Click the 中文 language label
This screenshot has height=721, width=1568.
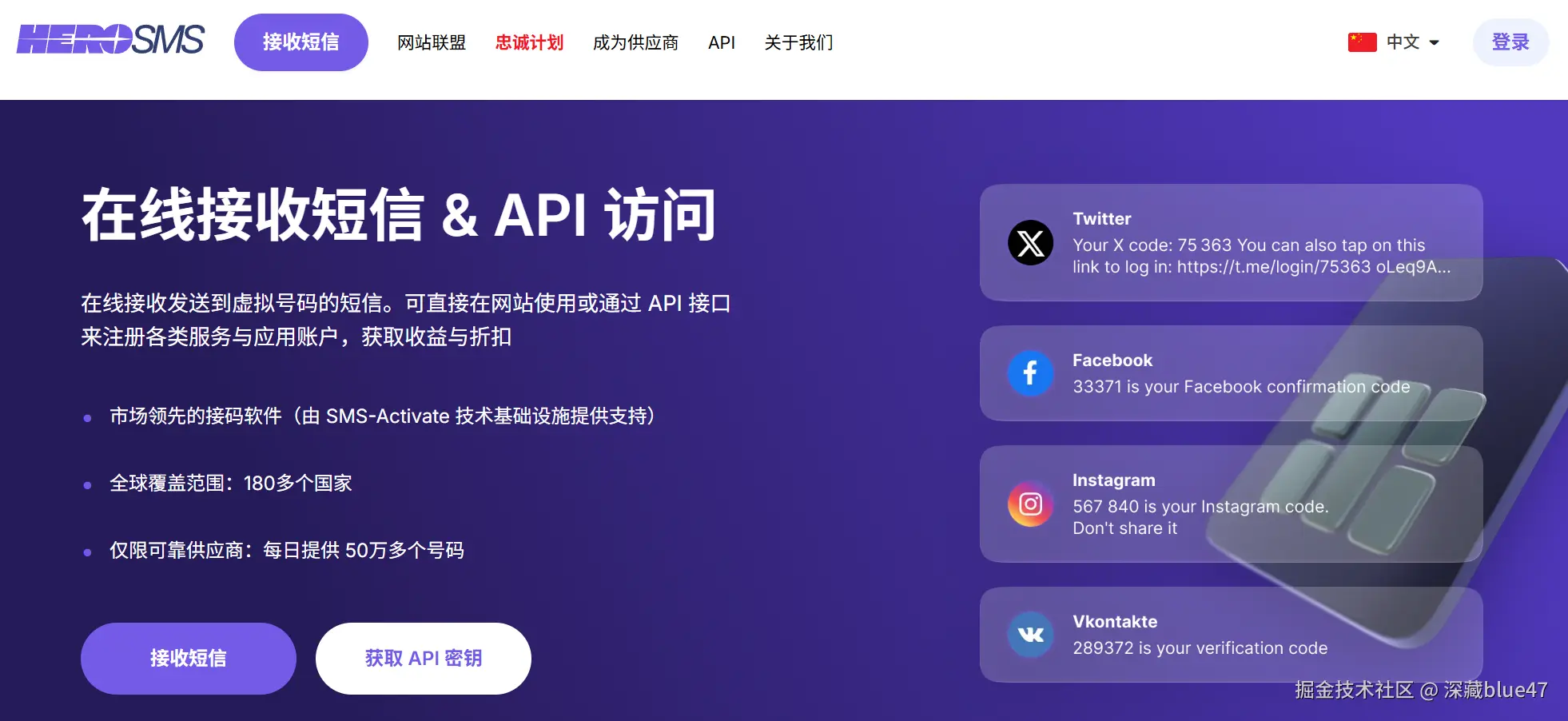1403,42
